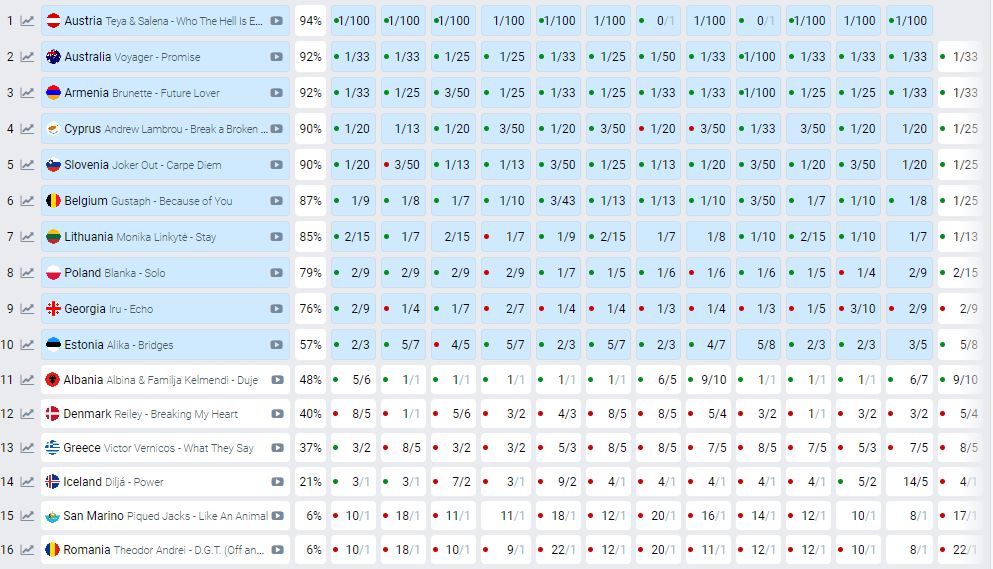Open the trend chart icon for Denmark
The width and height of the screenshot is (993, 569).
coord(27,414)
